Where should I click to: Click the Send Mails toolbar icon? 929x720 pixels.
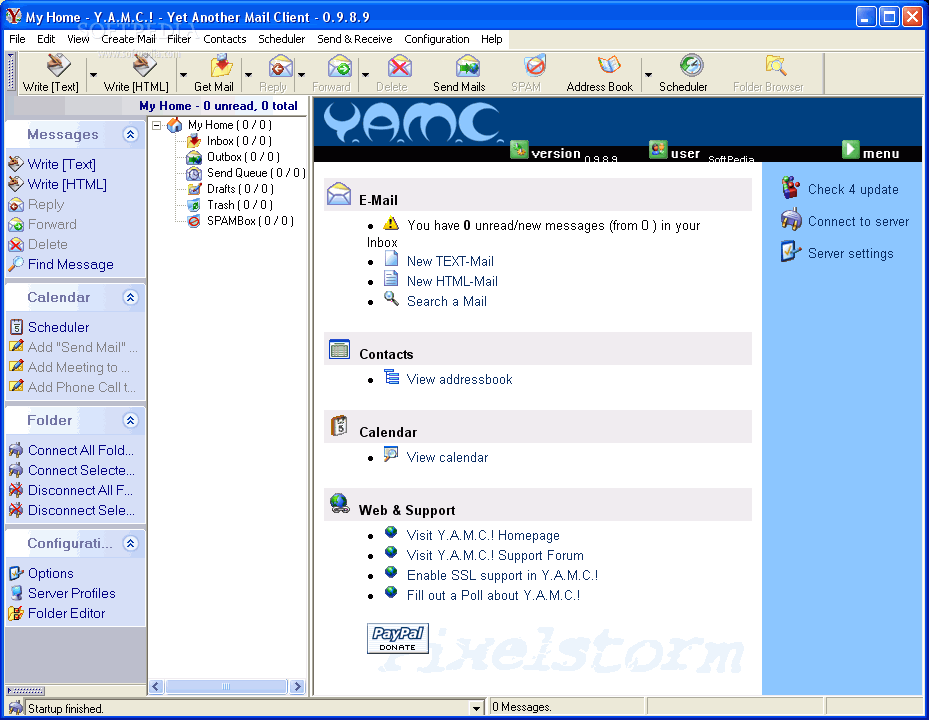click(x=467, y=65)
